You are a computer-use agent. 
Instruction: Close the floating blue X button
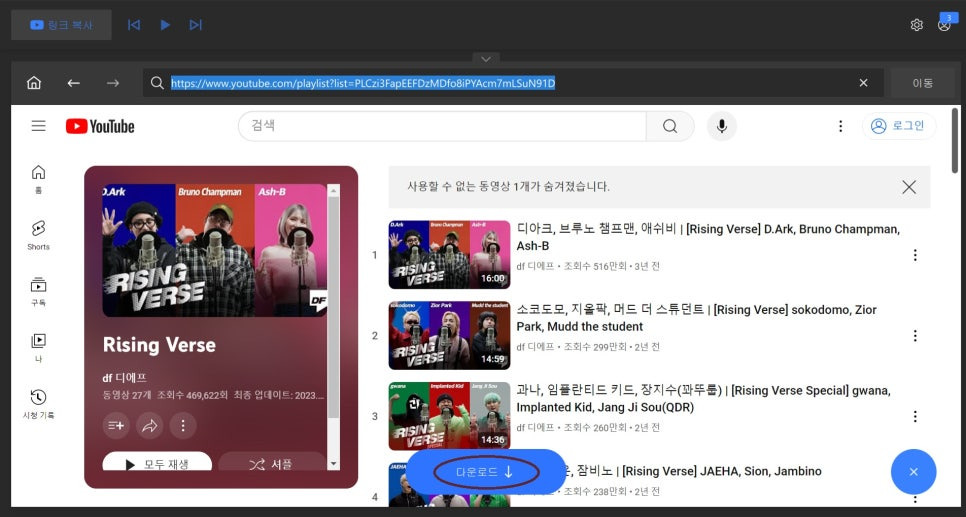(x=914, y=471)
